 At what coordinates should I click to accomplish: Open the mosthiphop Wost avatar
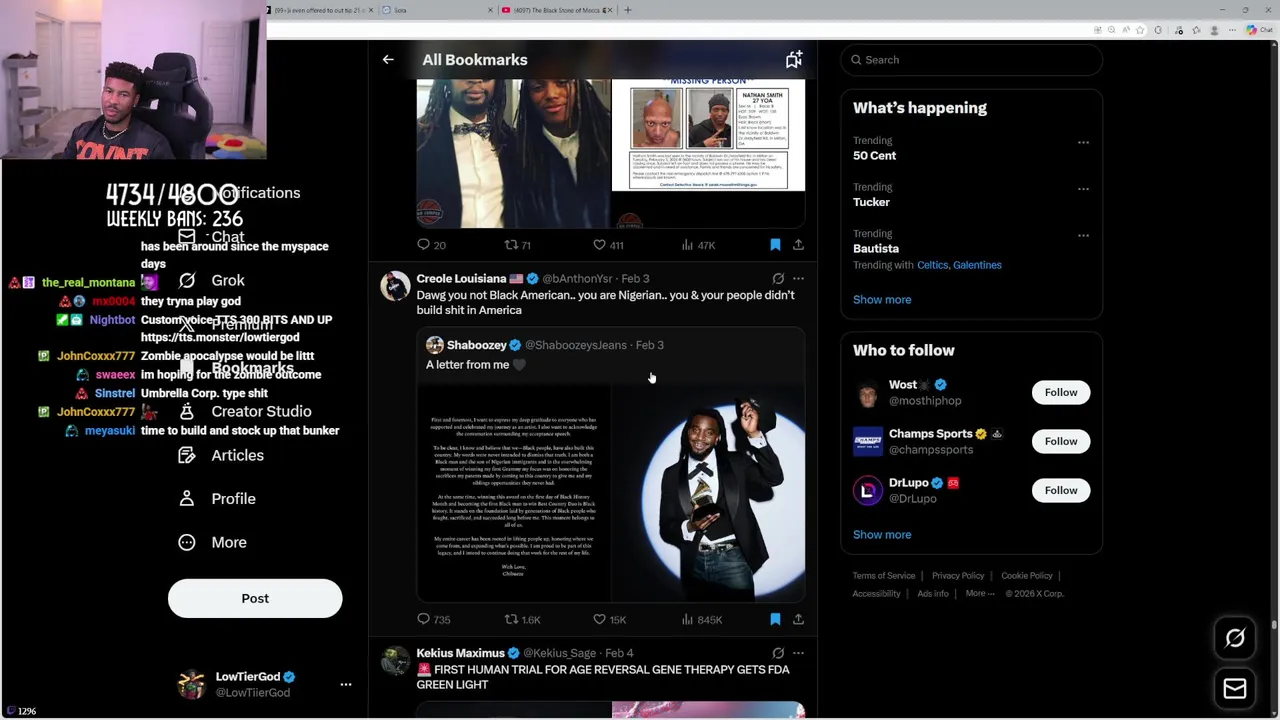868,392
